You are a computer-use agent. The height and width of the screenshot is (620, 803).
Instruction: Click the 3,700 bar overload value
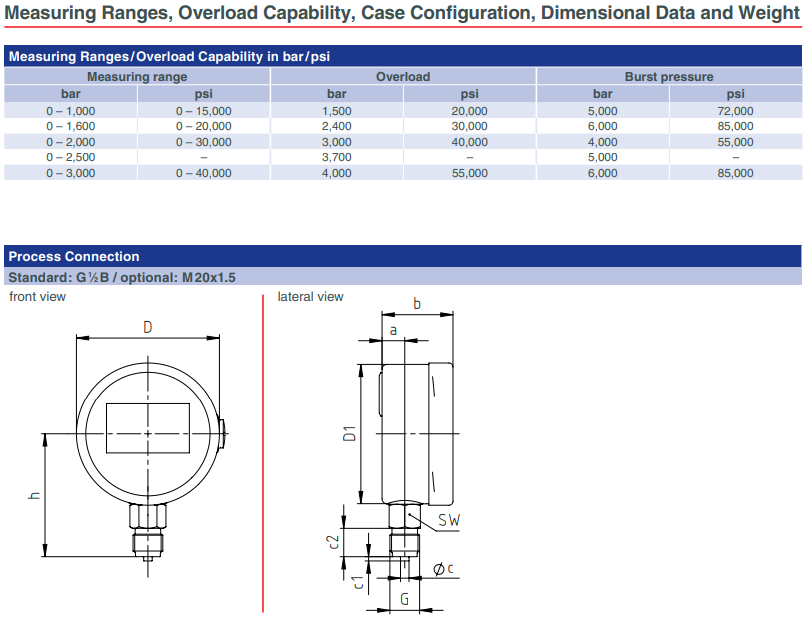[x=337, y=157]
